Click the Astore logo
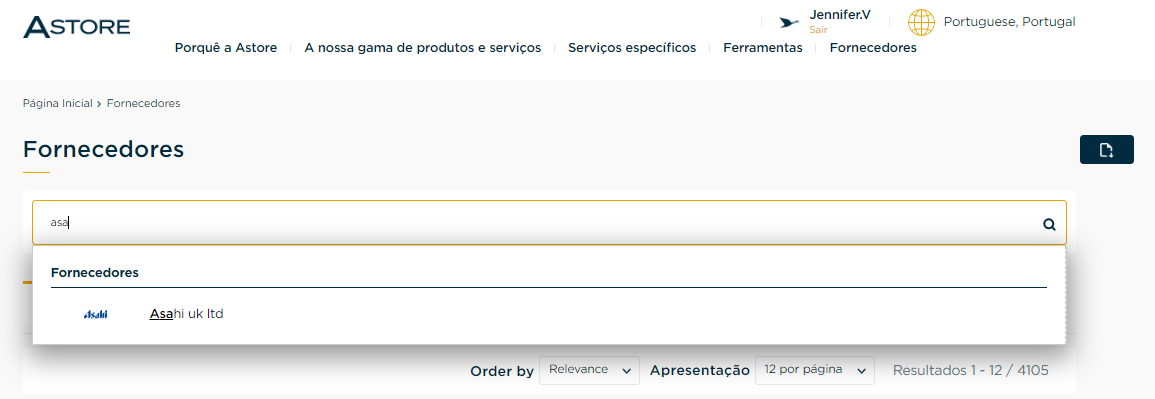Screen dimensions: 1155x399 pos(77,27)
